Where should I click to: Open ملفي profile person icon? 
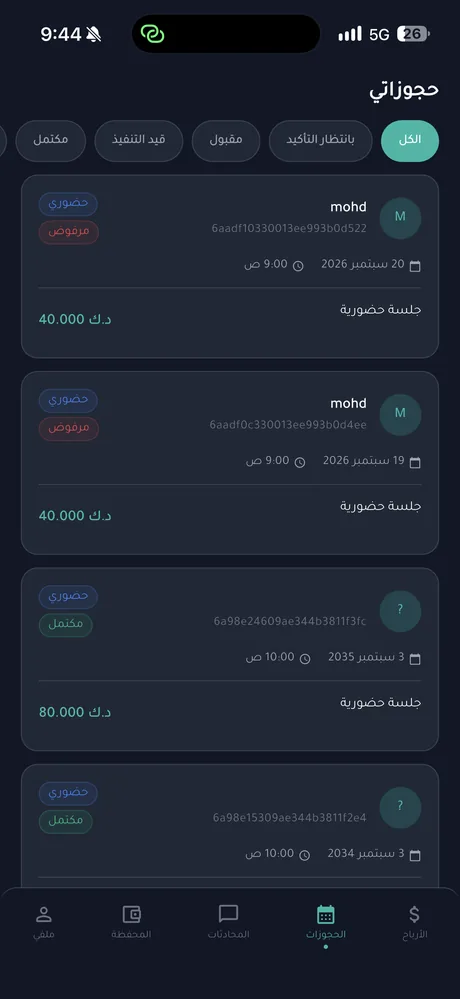pyautogui.click(x=43, y=914)
